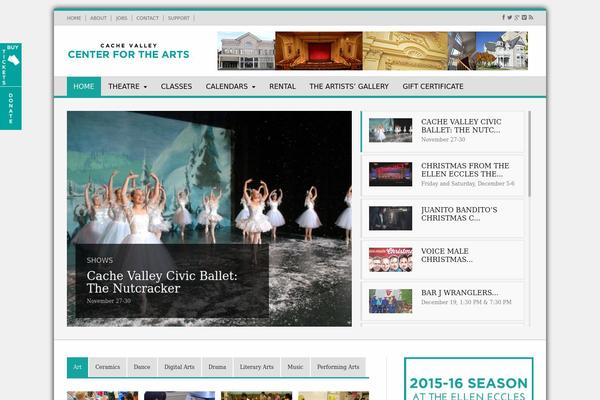This screenshot has width=600, height=400.
Task: Open the Rental navigation item
Action: point(282,87)
